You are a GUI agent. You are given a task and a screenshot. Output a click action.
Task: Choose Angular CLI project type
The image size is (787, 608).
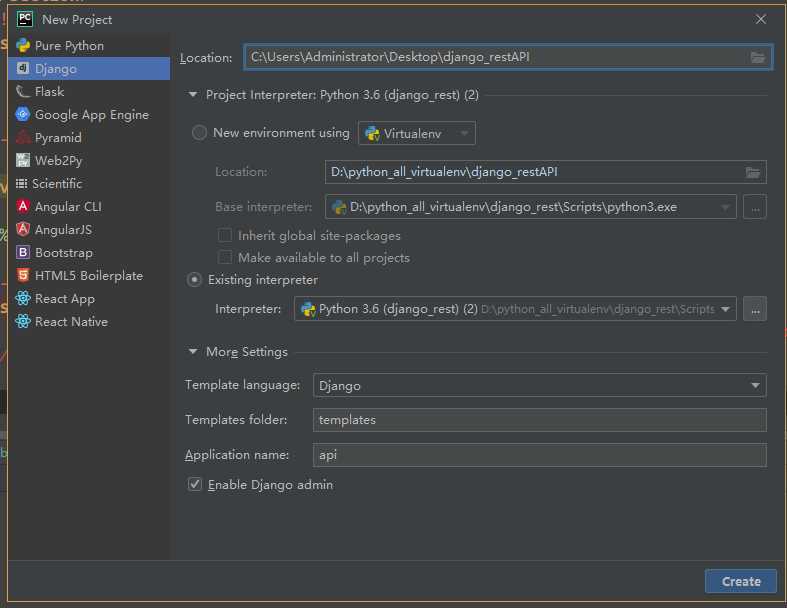(89, 206)
